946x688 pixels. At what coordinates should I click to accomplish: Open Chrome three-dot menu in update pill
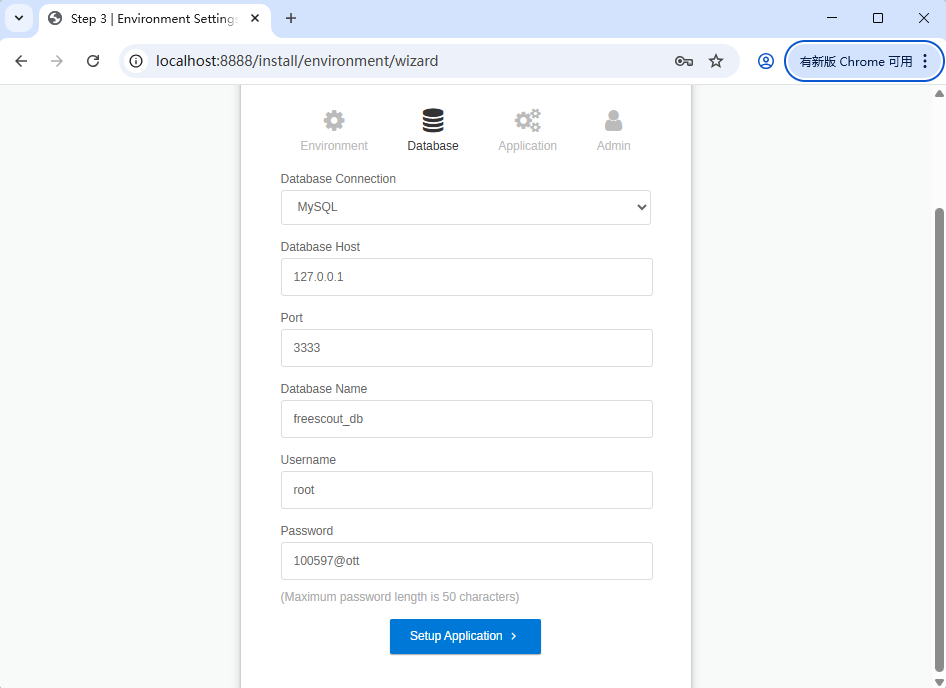click(925, 61)
